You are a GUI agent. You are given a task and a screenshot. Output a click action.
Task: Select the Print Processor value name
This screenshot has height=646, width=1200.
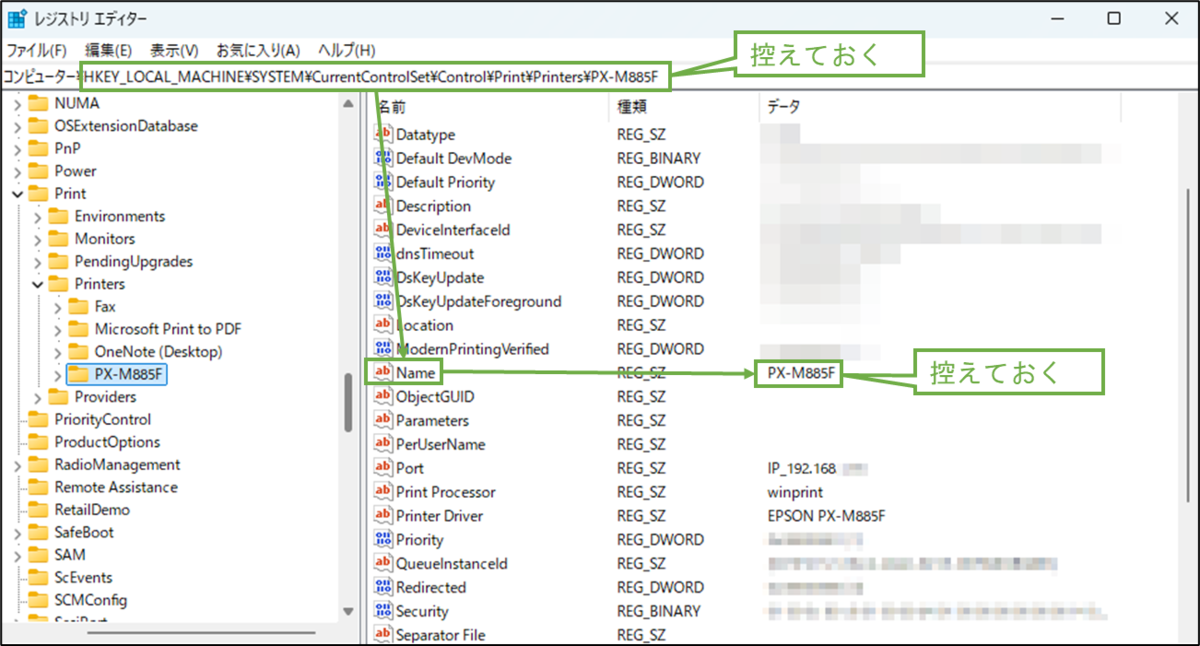click(445, 492)
